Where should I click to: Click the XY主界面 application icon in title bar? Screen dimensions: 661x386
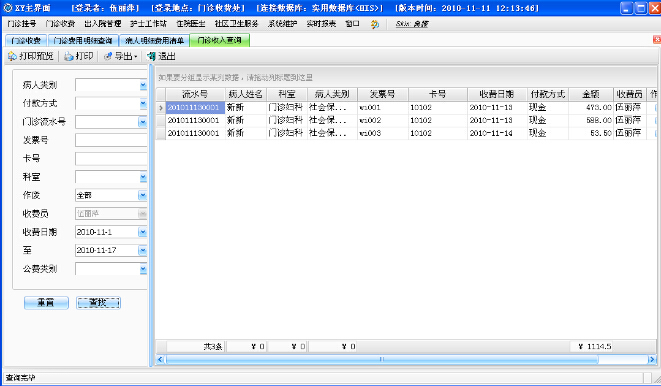tap(8, 8)
